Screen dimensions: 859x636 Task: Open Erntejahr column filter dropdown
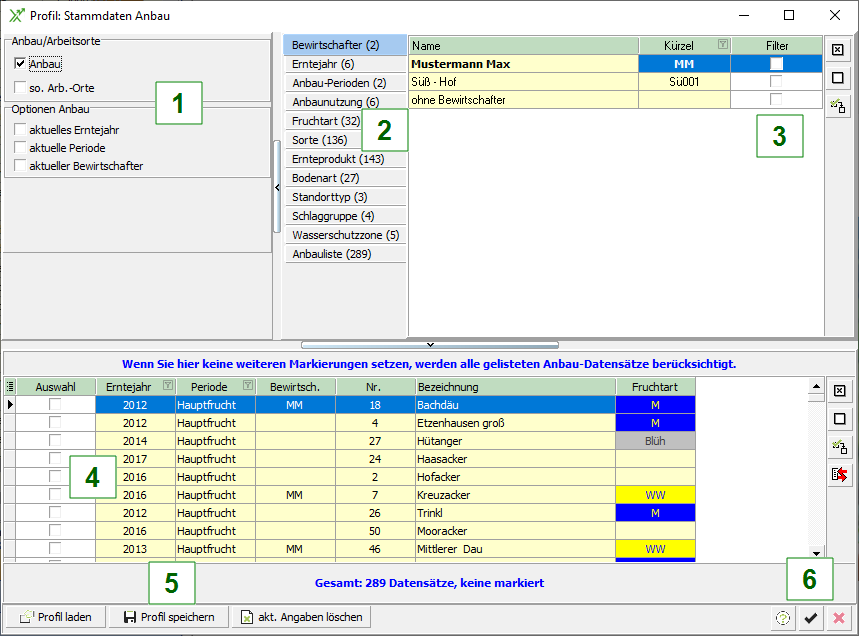[167, 387]
